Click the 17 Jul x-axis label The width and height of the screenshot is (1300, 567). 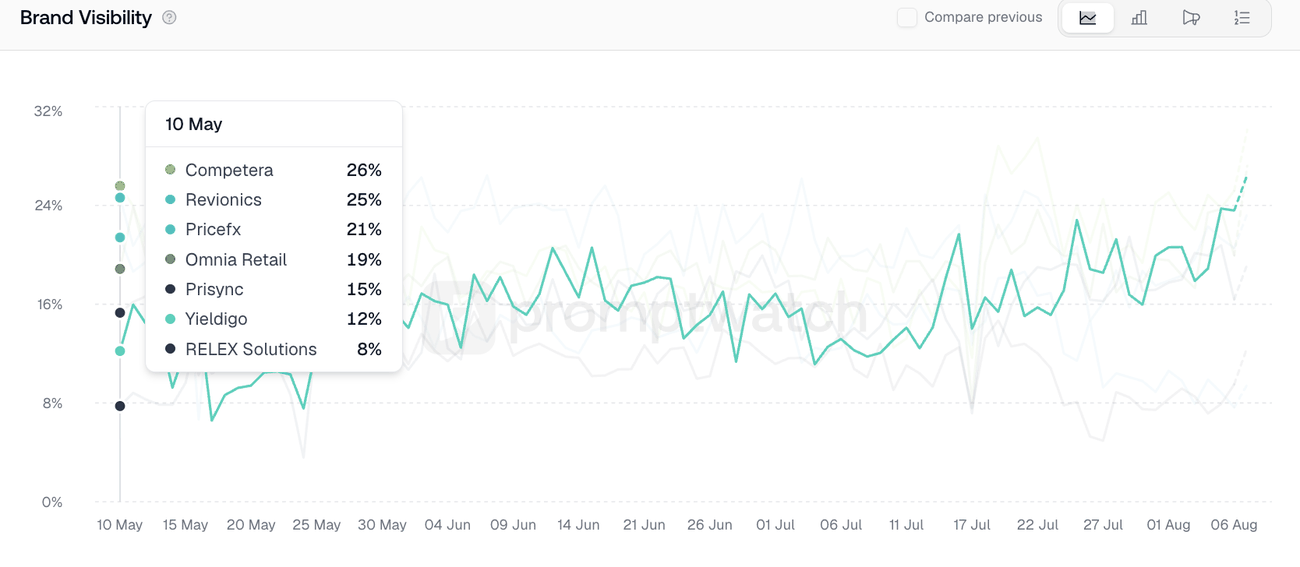(x=972, y=524)
